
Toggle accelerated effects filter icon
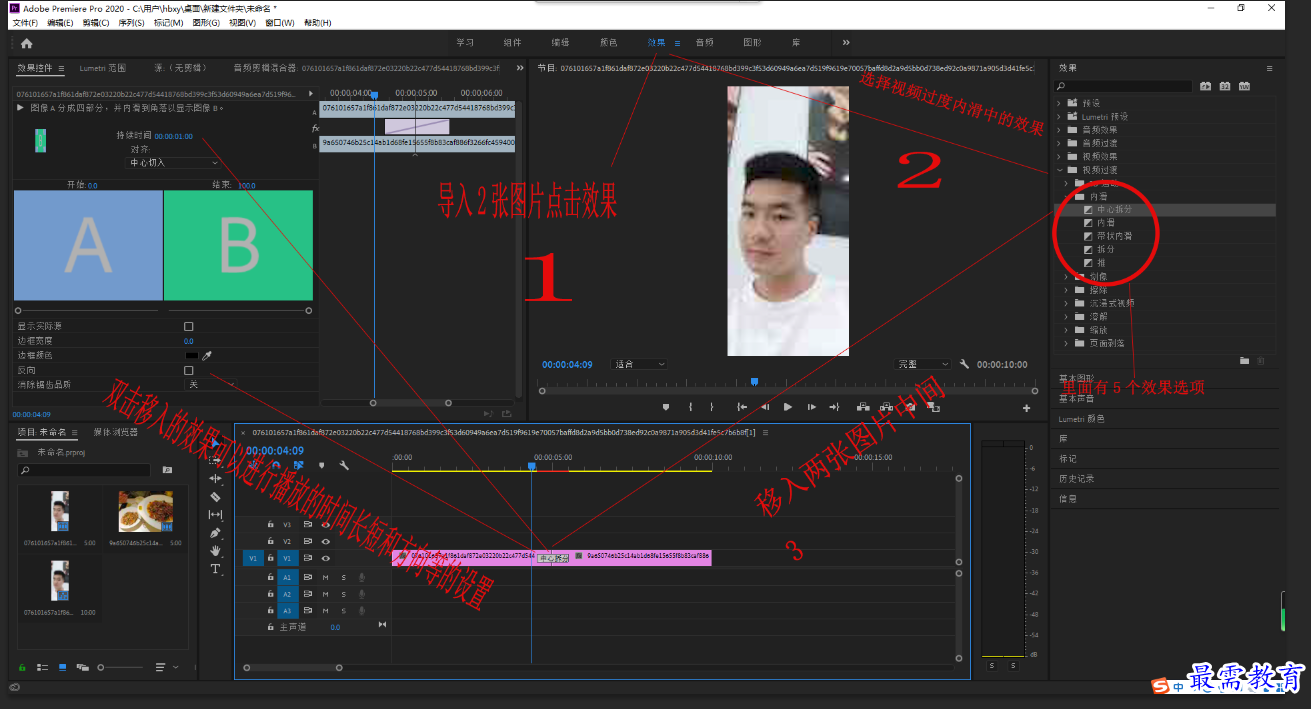click(x=1206, y=87)
